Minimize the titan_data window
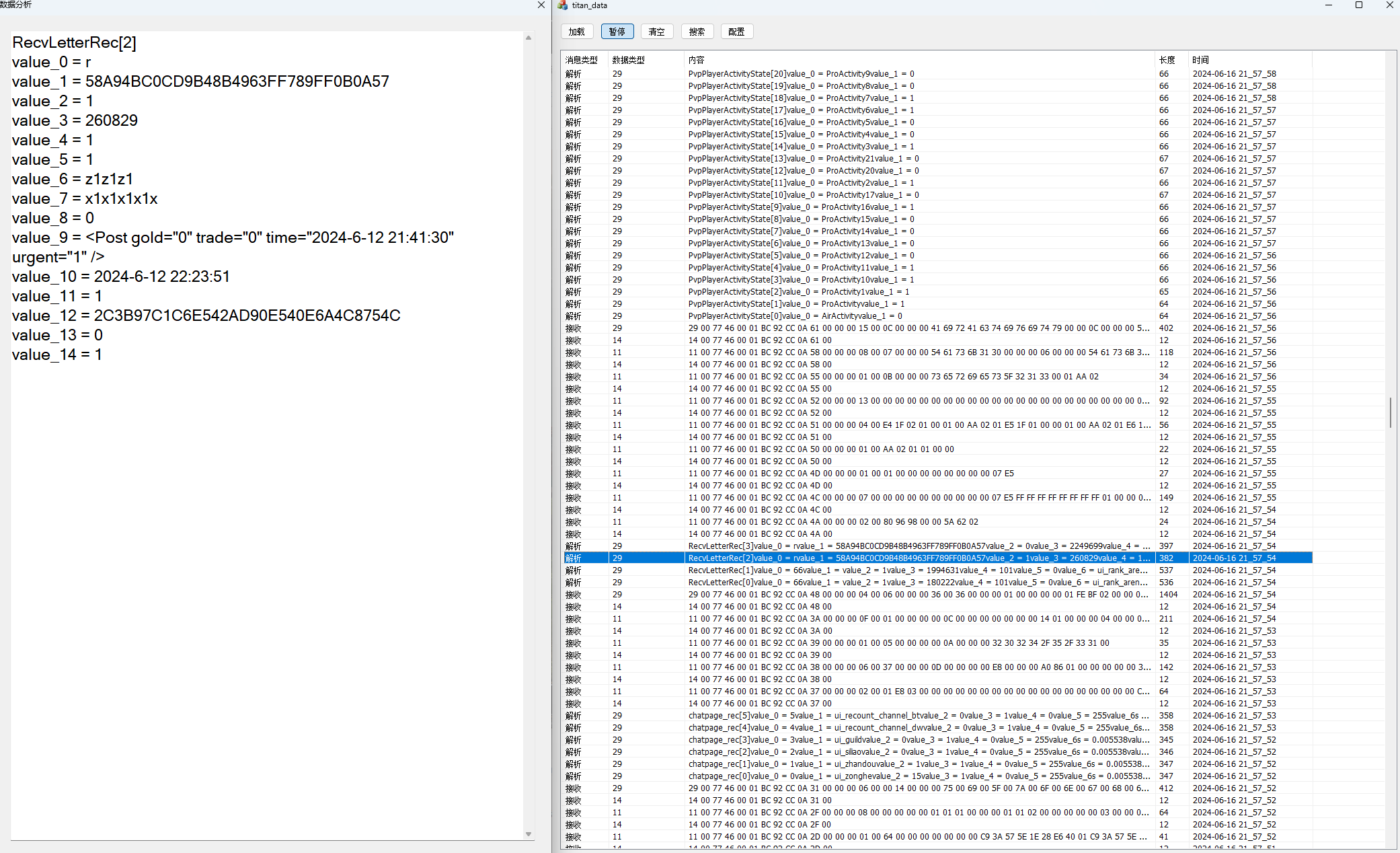This screenshot has height=853, width=1400. click(x=1328, y=5)
